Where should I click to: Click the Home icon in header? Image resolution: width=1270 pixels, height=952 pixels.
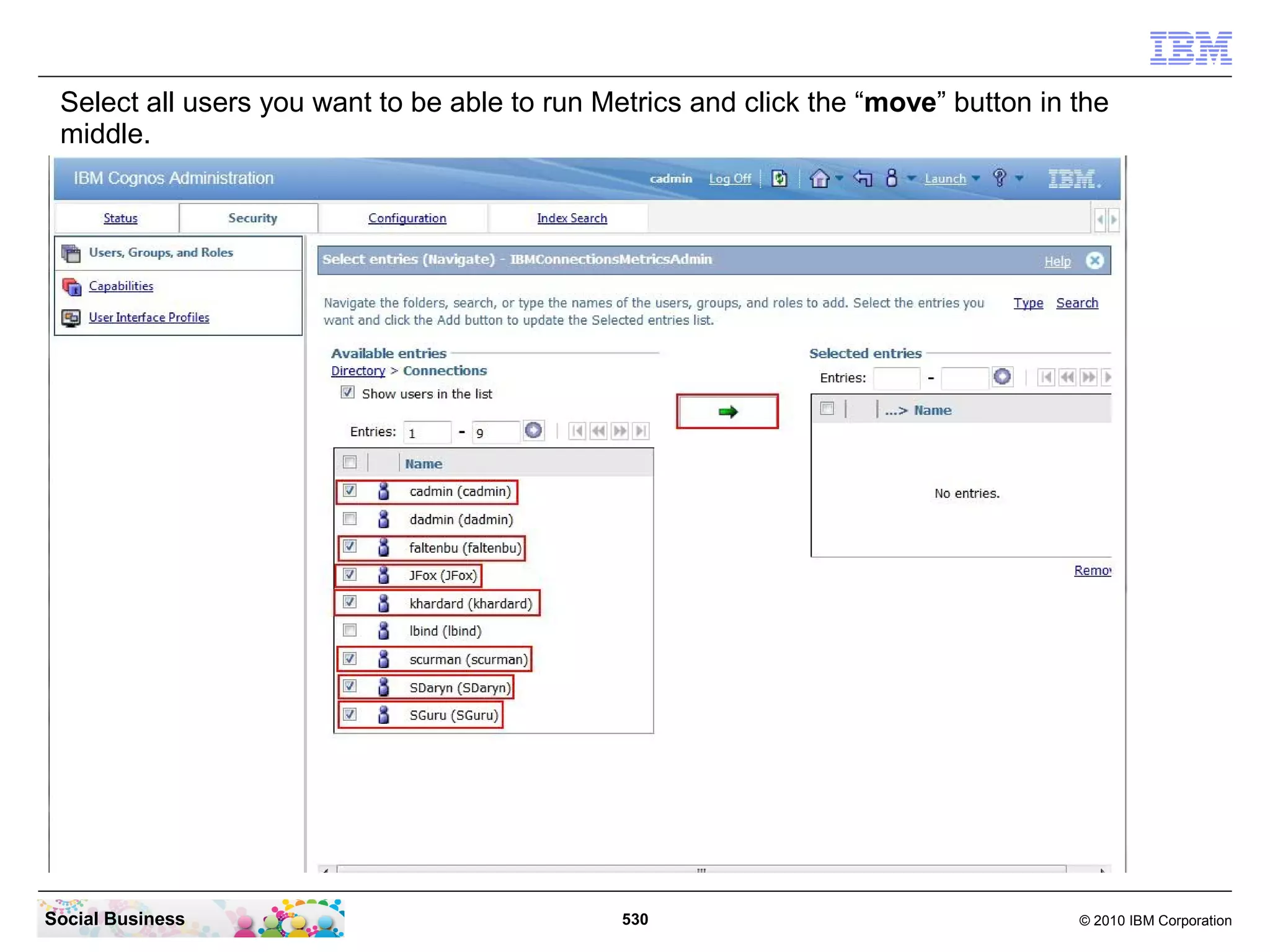pos(819,178)
